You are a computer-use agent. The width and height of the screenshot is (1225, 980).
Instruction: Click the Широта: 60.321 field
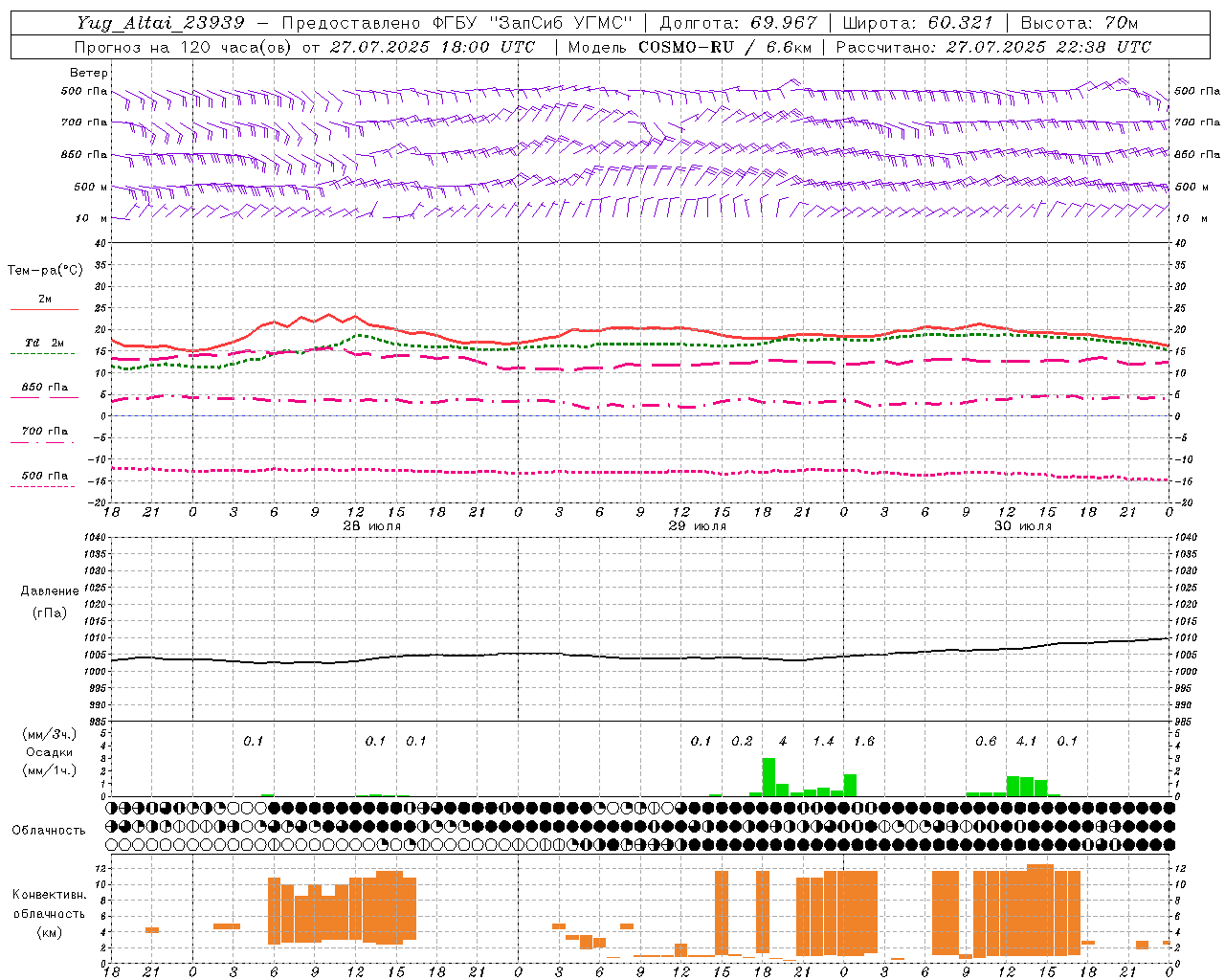click(918, 23)
